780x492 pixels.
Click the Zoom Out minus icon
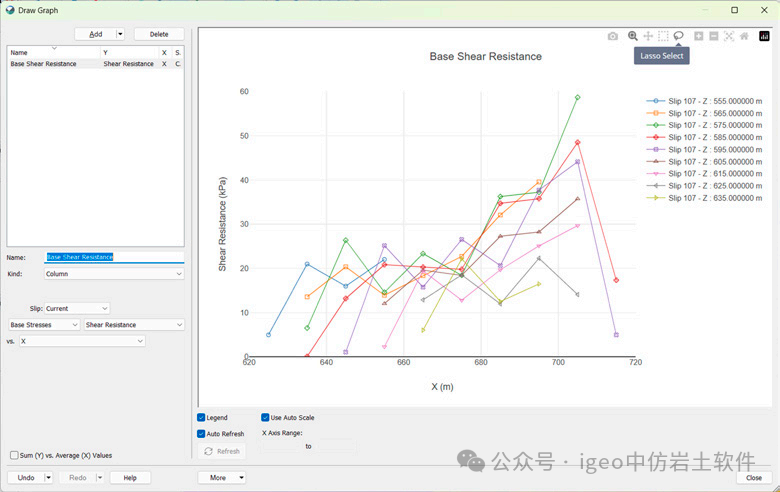click(x=714, y=36)
